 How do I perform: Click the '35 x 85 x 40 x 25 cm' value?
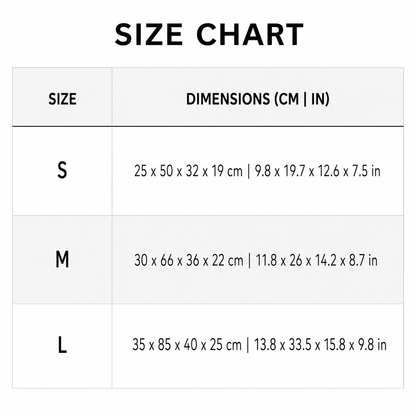187,344
